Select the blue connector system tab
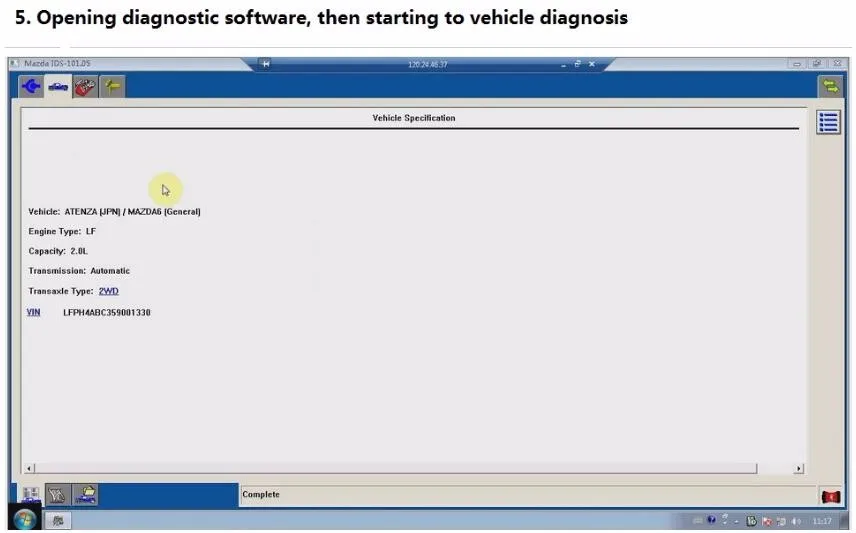Image resolution: width=856 pixels, height=533 pixels. tap(31, 86)
